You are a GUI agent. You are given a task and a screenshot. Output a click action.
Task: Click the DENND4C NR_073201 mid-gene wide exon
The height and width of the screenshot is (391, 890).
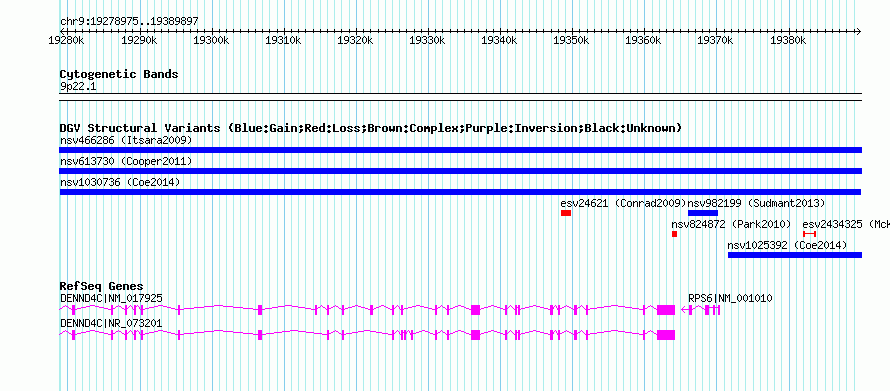coord(476,335)
